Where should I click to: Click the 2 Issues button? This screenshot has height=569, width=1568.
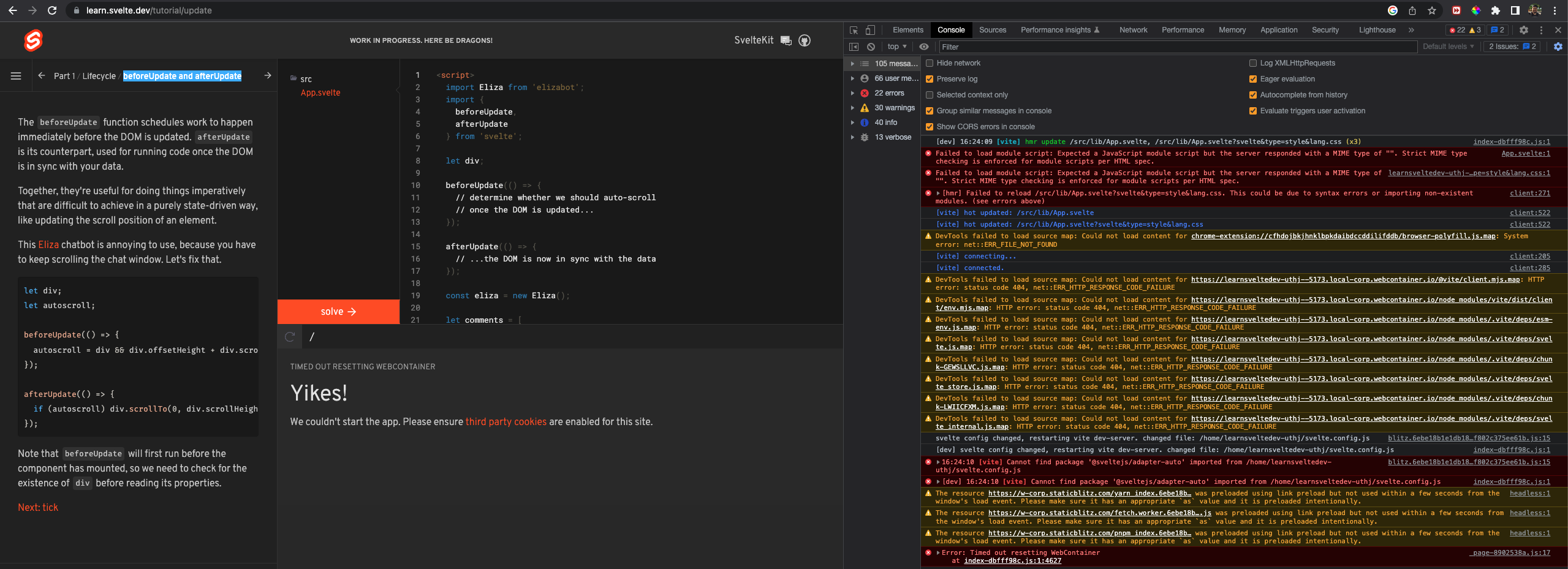click(1512, 47)
